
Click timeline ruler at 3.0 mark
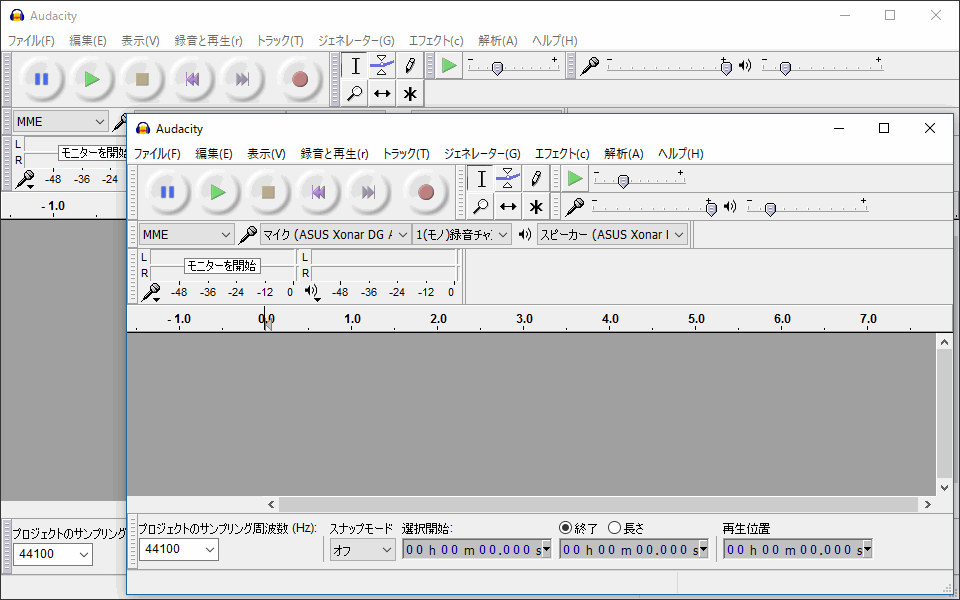(x=524, y=319)
